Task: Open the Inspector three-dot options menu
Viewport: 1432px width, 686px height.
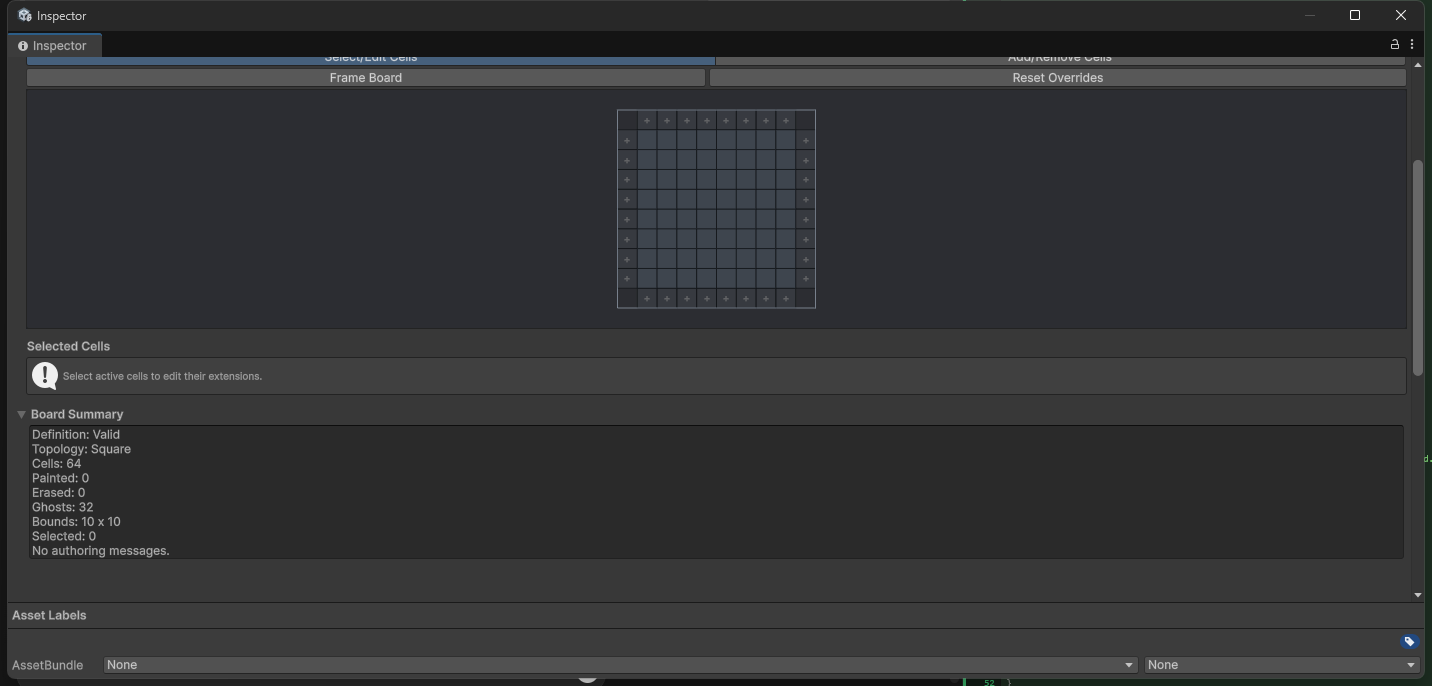Action: coord(1412,45)
